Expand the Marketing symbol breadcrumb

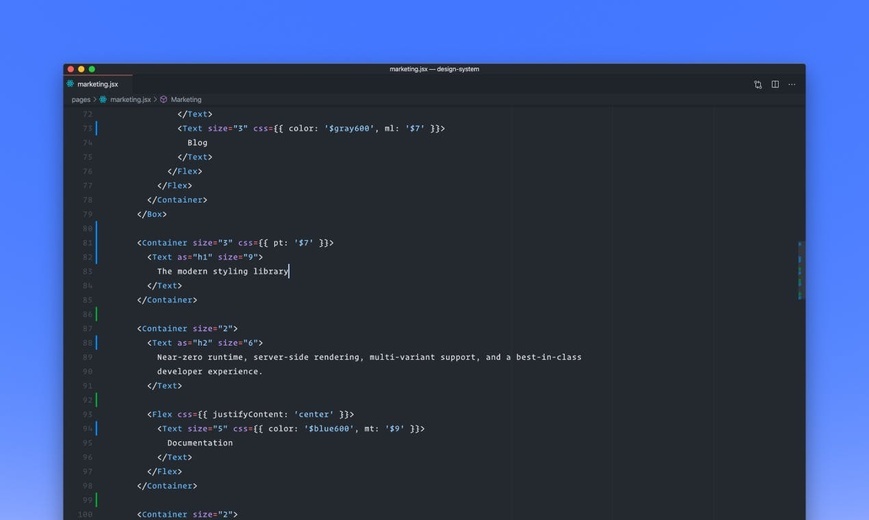pos(186,100)
